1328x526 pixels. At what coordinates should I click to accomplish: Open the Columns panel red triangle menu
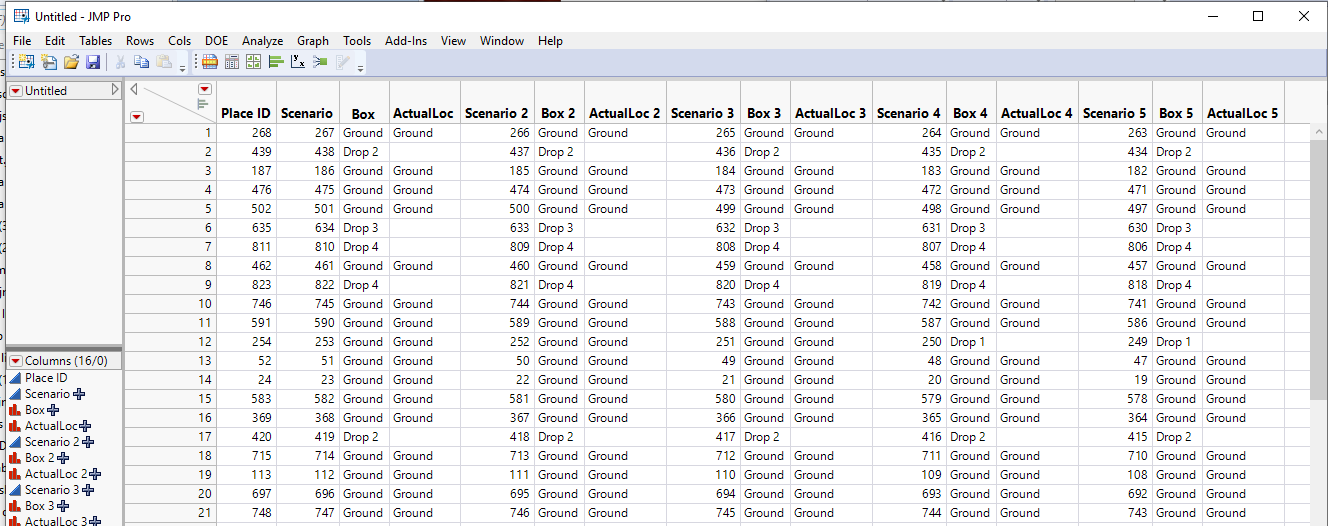tap(16, 361)
